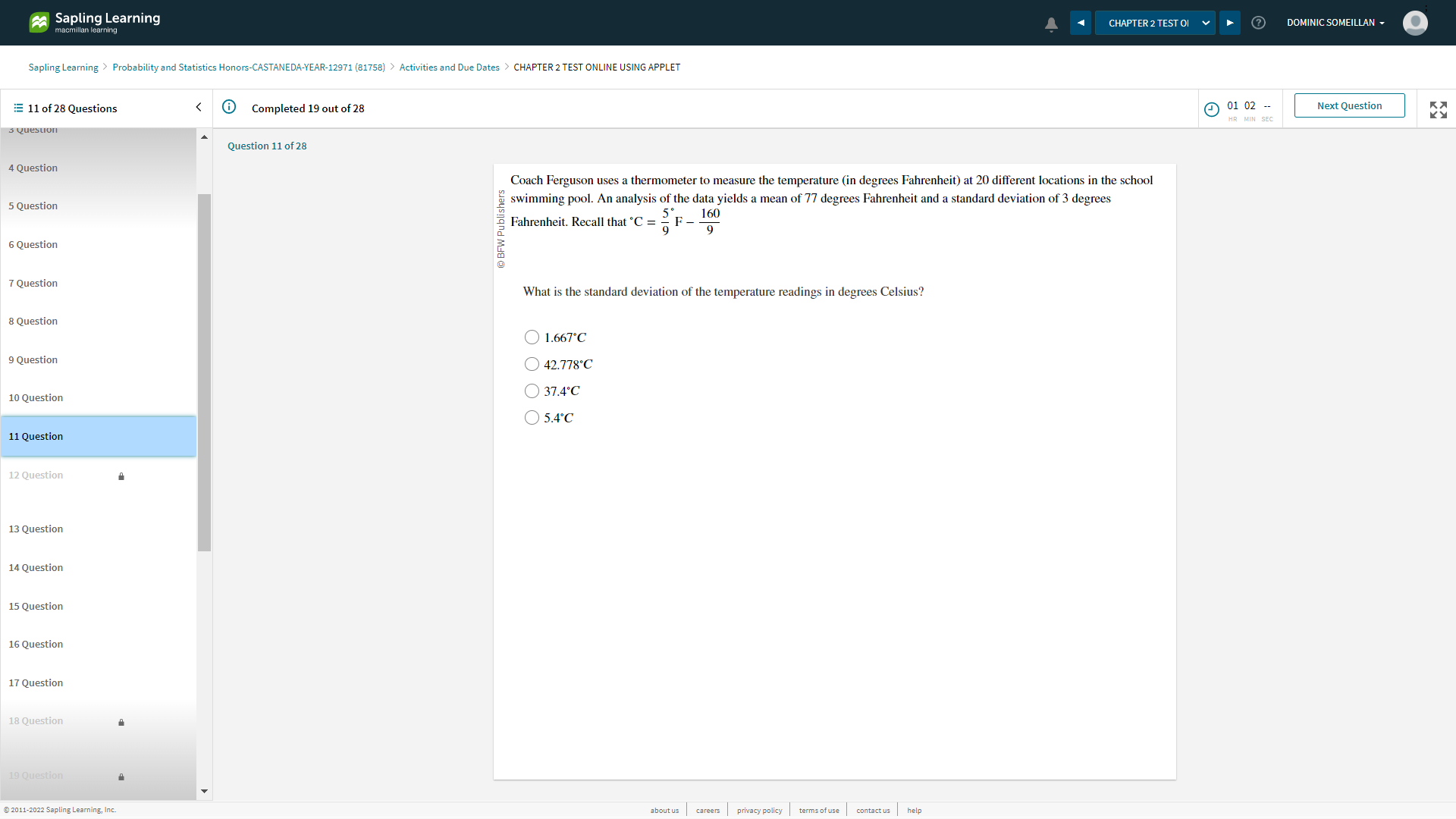Click the notifications bell icon

[x=1051, y=24]
